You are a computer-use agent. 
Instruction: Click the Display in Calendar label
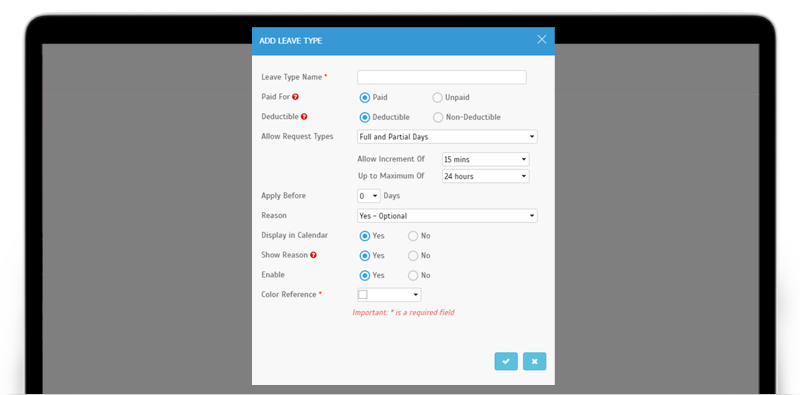point(294,235)
